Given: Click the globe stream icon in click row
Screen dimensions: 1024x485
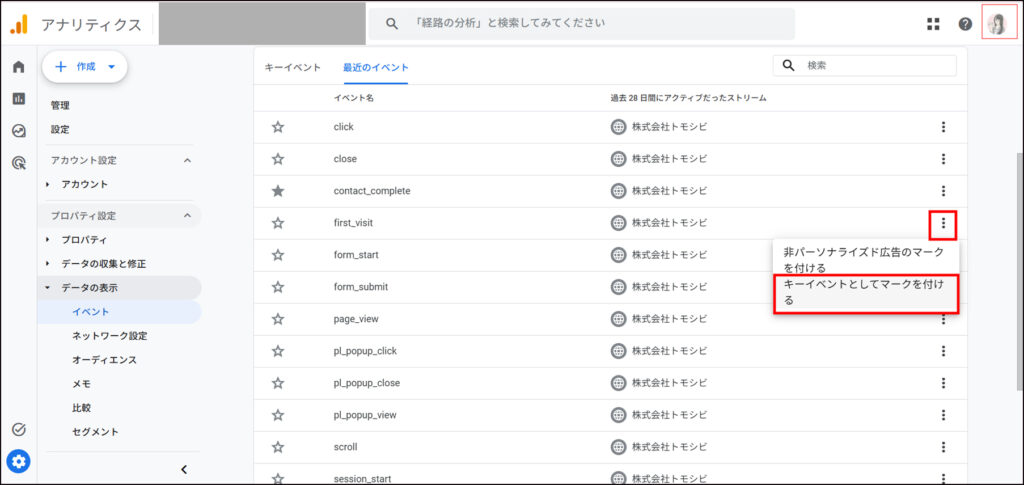Looking at the screenshot, I should click(x=618, y=127).
